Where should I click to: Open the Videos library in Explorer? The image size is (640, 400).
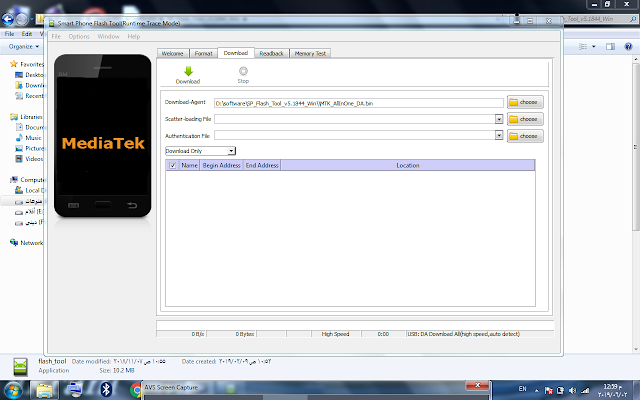pos(29,159)
